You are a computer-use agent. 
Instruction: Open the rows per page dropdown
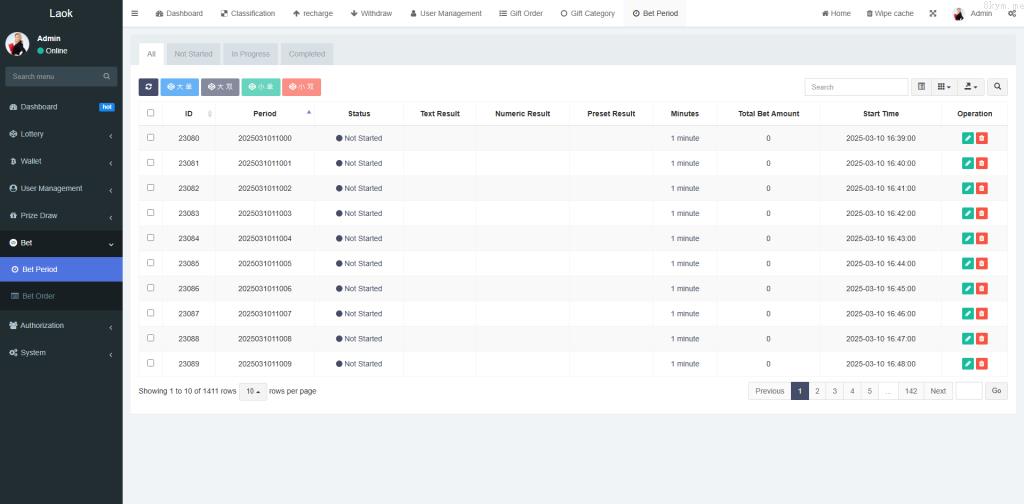253,391
